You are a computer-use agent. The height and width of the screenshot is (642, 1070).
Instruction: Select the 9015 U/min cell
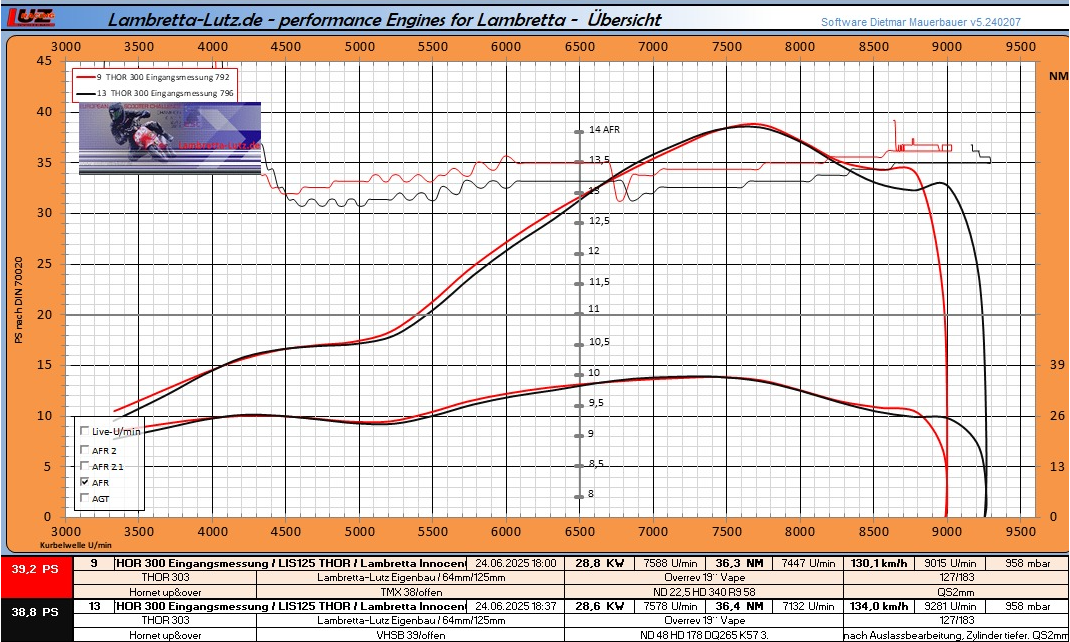[950, 564]
